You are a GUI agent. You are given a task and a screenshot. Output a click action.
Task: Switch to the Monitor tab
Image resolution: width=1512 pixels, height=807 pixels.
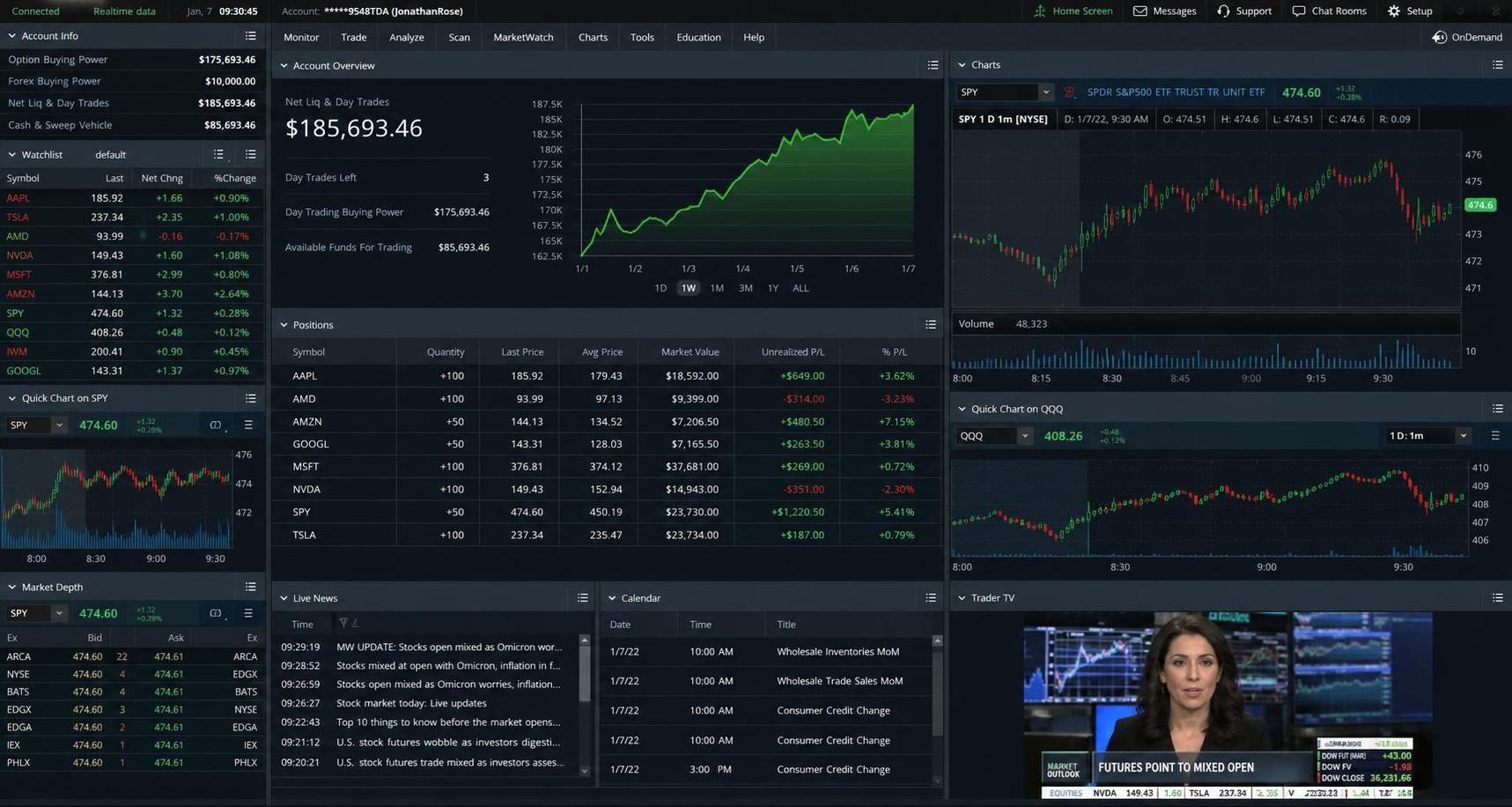coord(301,37)
